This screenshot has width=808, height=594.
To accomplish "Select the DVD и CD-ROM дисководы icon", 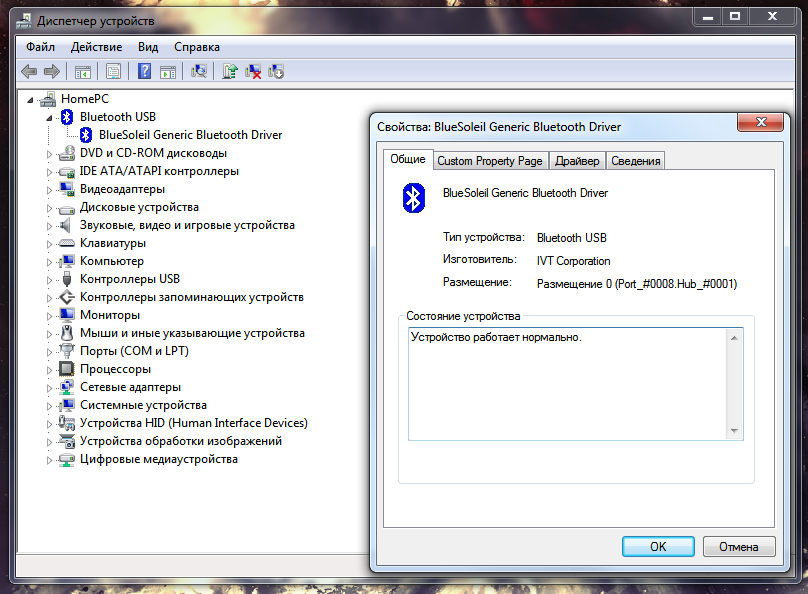I will [66, 153].
